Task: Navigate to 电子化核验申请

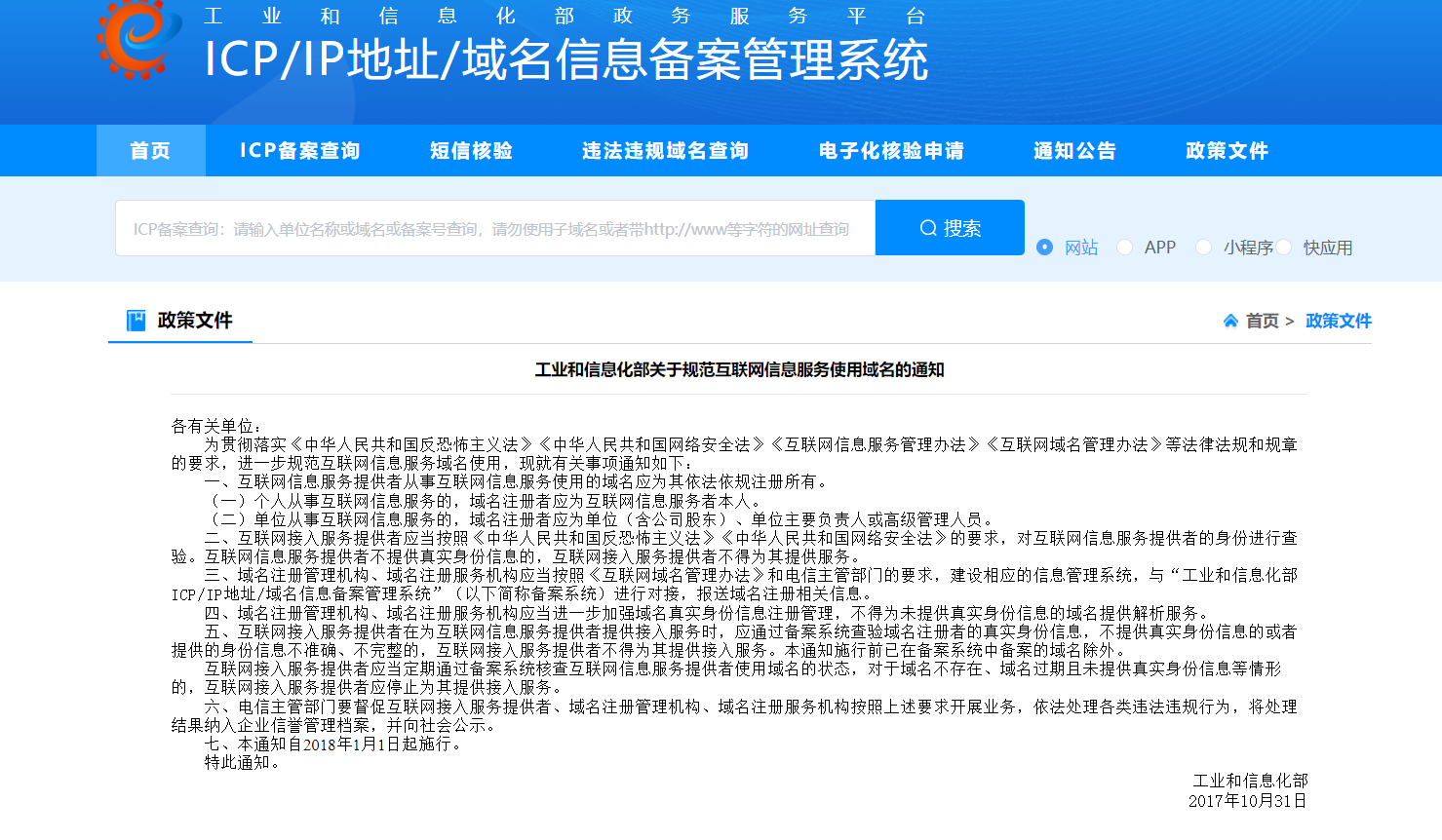Action: point(891,151)
